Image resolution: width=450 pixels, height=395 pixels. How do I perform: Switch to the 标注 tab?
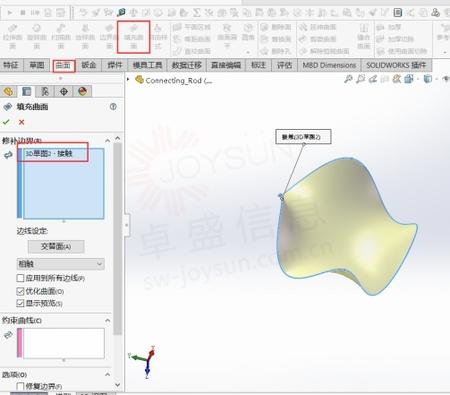[258, 65]
